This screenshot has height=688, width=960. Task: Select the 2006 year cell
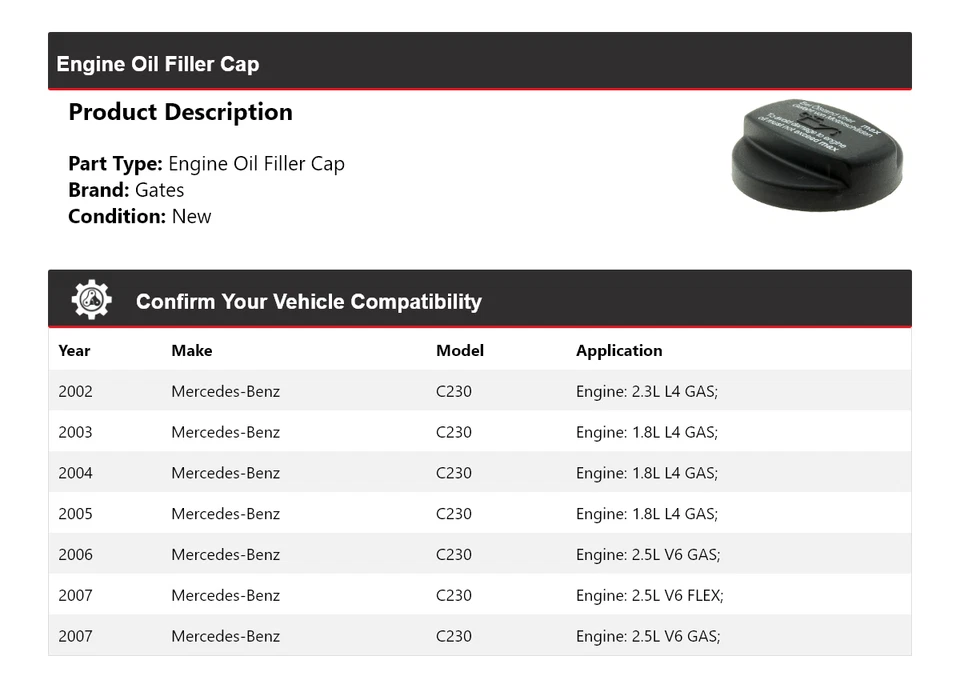75,555
